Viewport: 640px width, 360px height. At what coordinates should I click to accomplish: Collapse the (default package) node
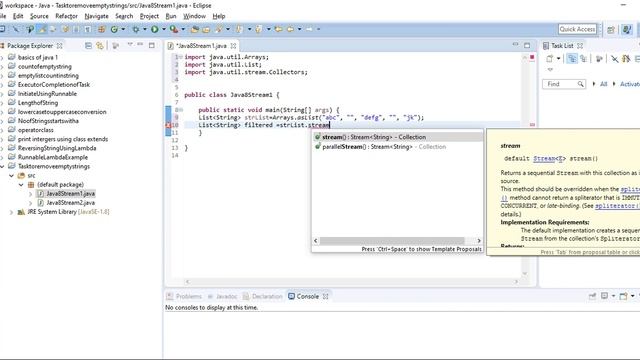tap(21, 184)
